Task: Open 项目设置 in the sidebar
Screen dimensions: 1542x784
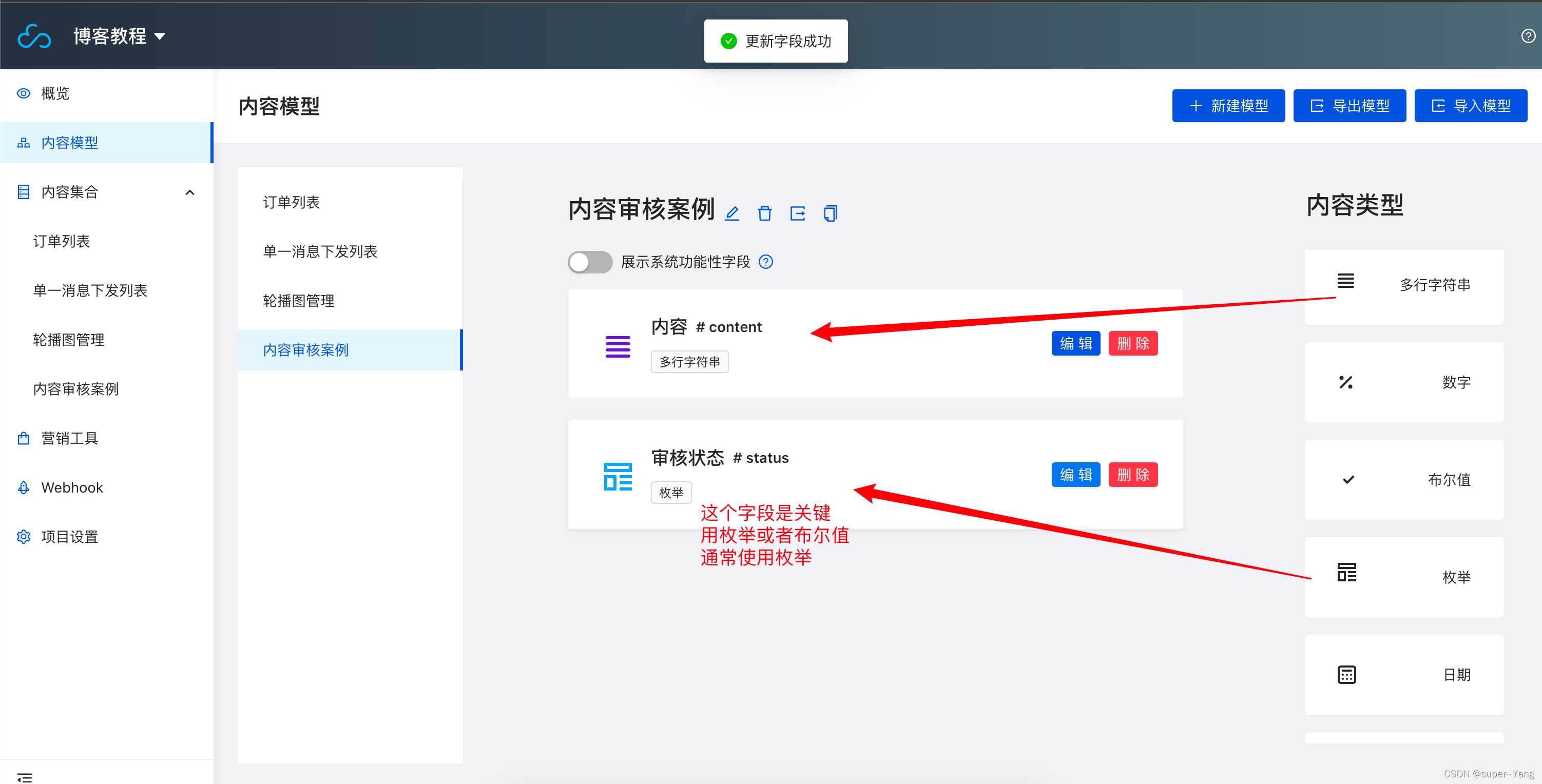Action: pyautogui.click(x=107, y=536)
